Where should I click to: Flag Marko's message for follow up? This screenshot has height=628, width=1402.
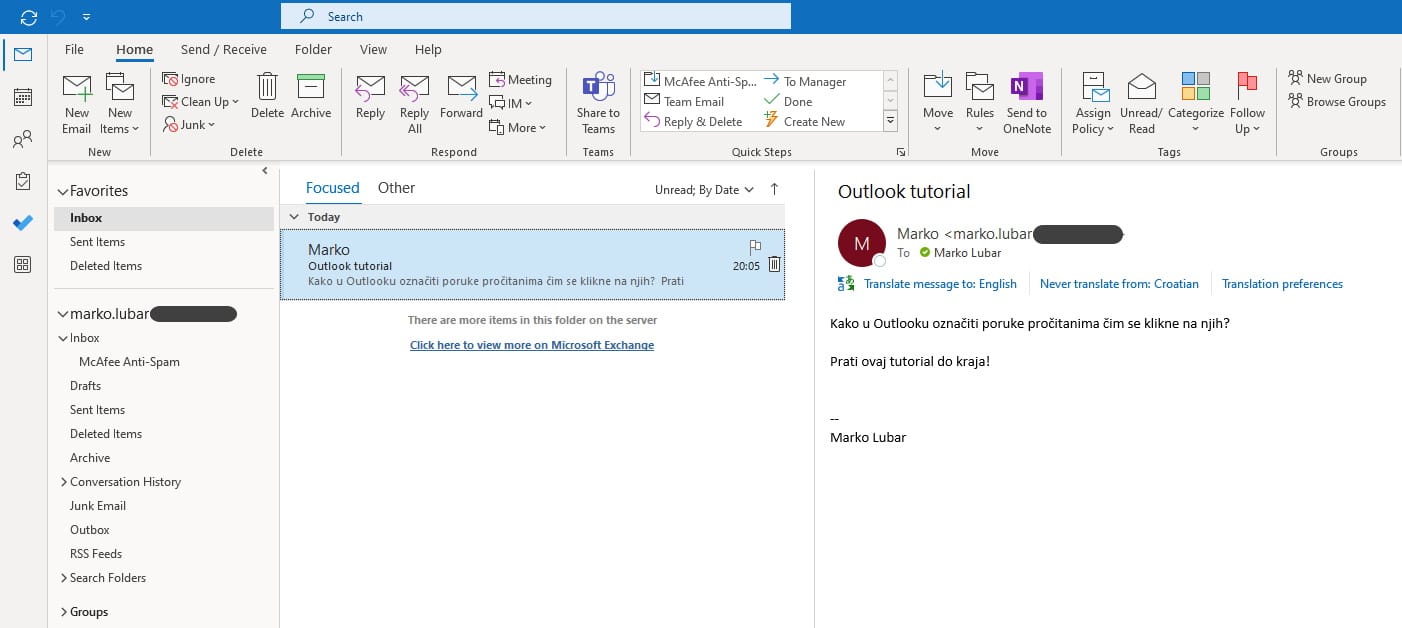[755, 247]
